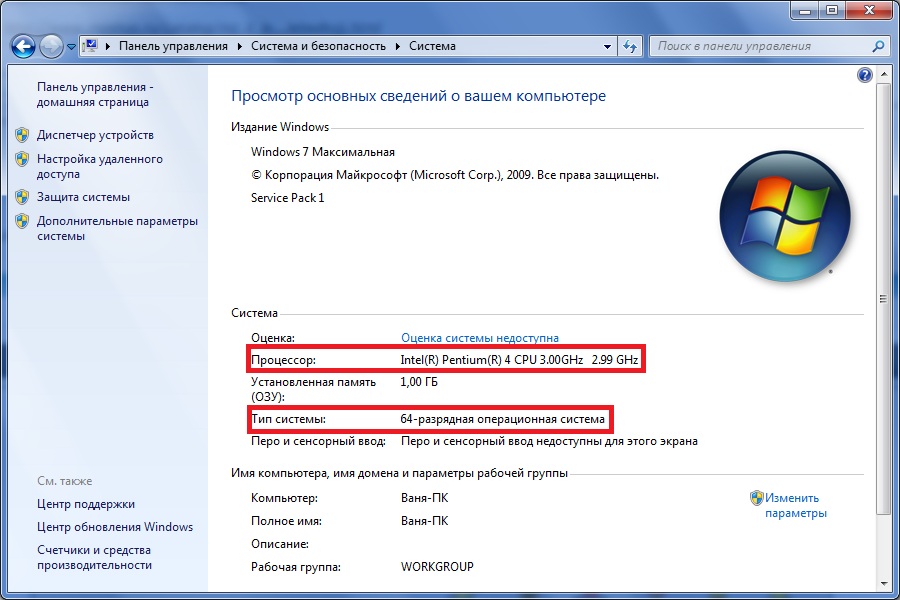Image resolution: width=900 pixels, height=600 pixels.
Task: Click shield icon next to Изменить параметры
Action: pos(757,498)
